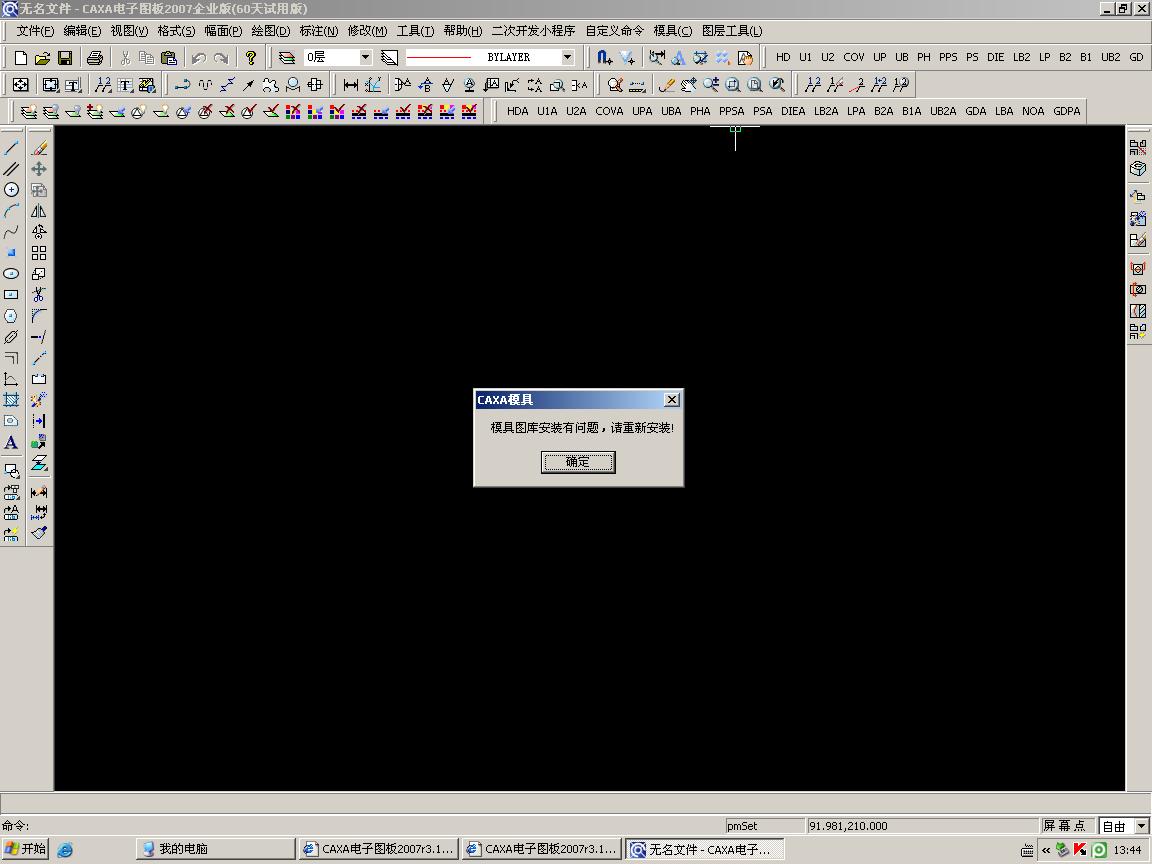Select the Parallel lines tool

(x=11, y=168)
